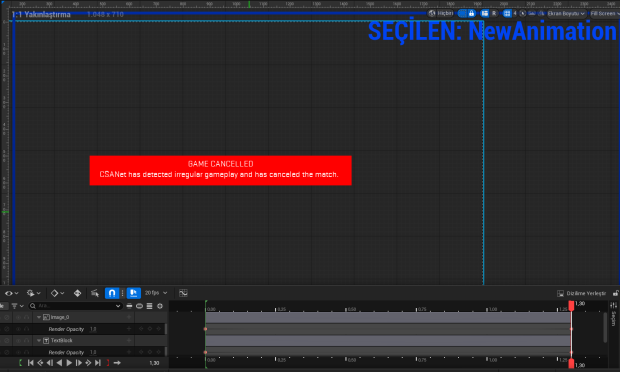620x372 pixels.
Task: Add a section to Image_0 track plus
Action: [x=129, y=317]
